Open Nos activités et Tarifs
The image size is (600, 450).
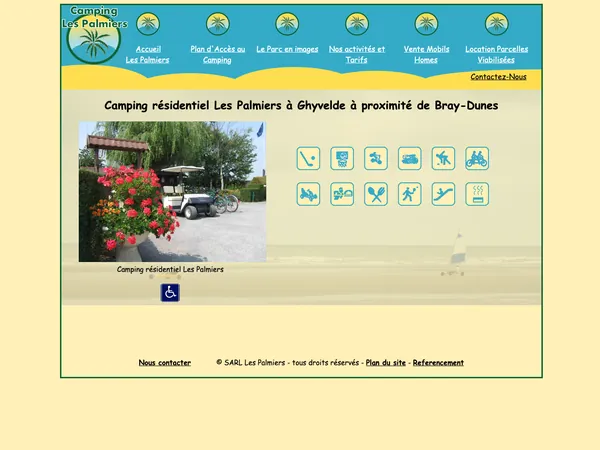click(x=357, y=54)
